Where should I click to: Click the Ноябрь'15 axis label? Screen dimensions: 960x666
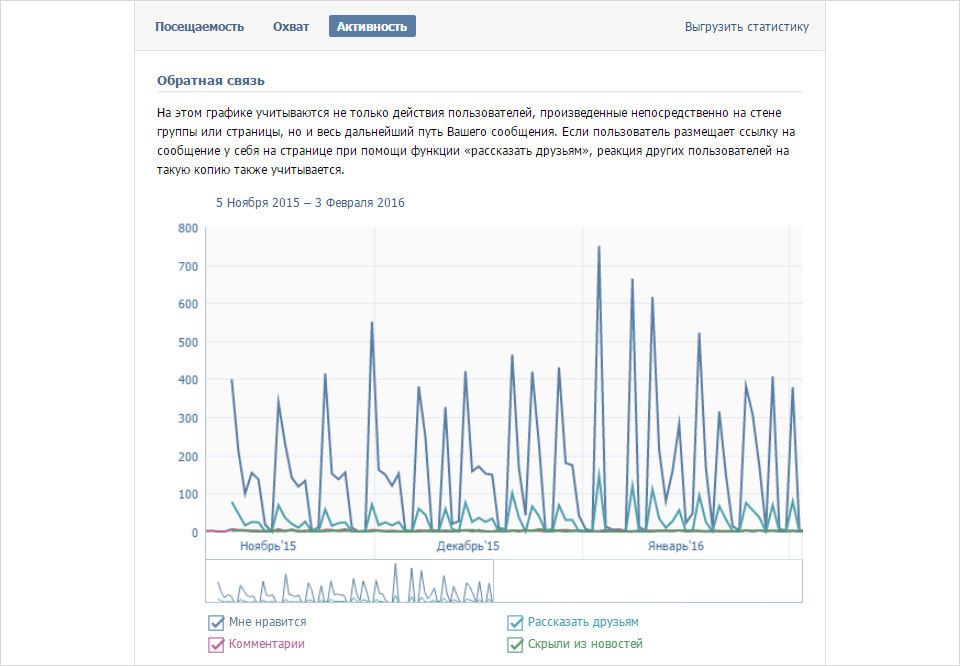coord(268,546)
